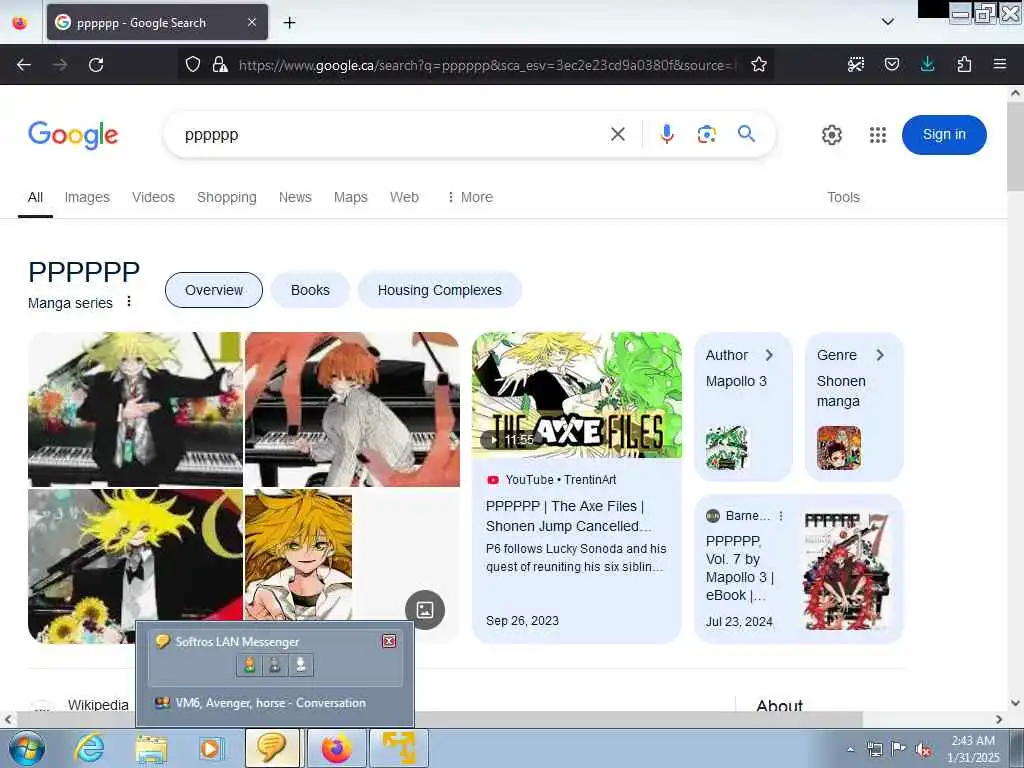The width and height of the screenshot is (1024, 768).
Task: Switch to the Web tab
Action: coord(404,197)
